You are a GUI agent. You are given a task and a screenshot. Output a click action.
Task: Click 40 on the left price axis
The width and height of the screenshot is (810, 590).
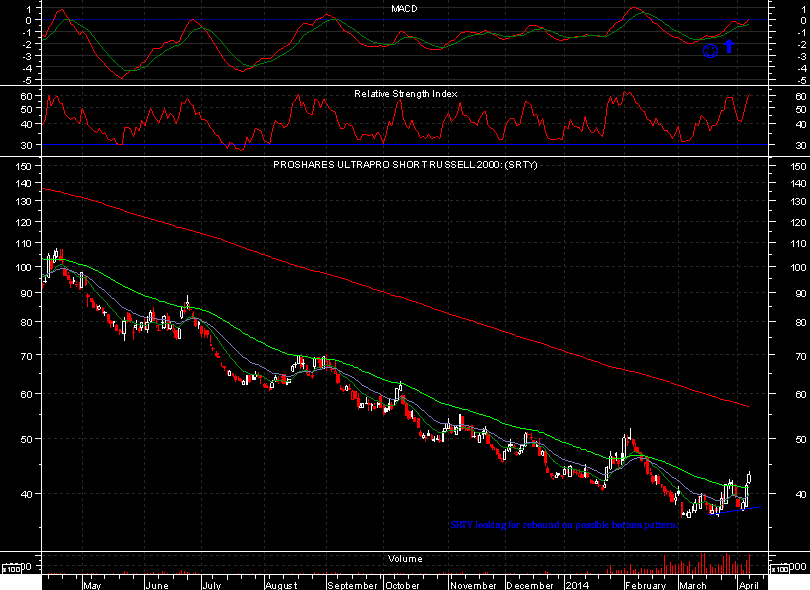27,494
